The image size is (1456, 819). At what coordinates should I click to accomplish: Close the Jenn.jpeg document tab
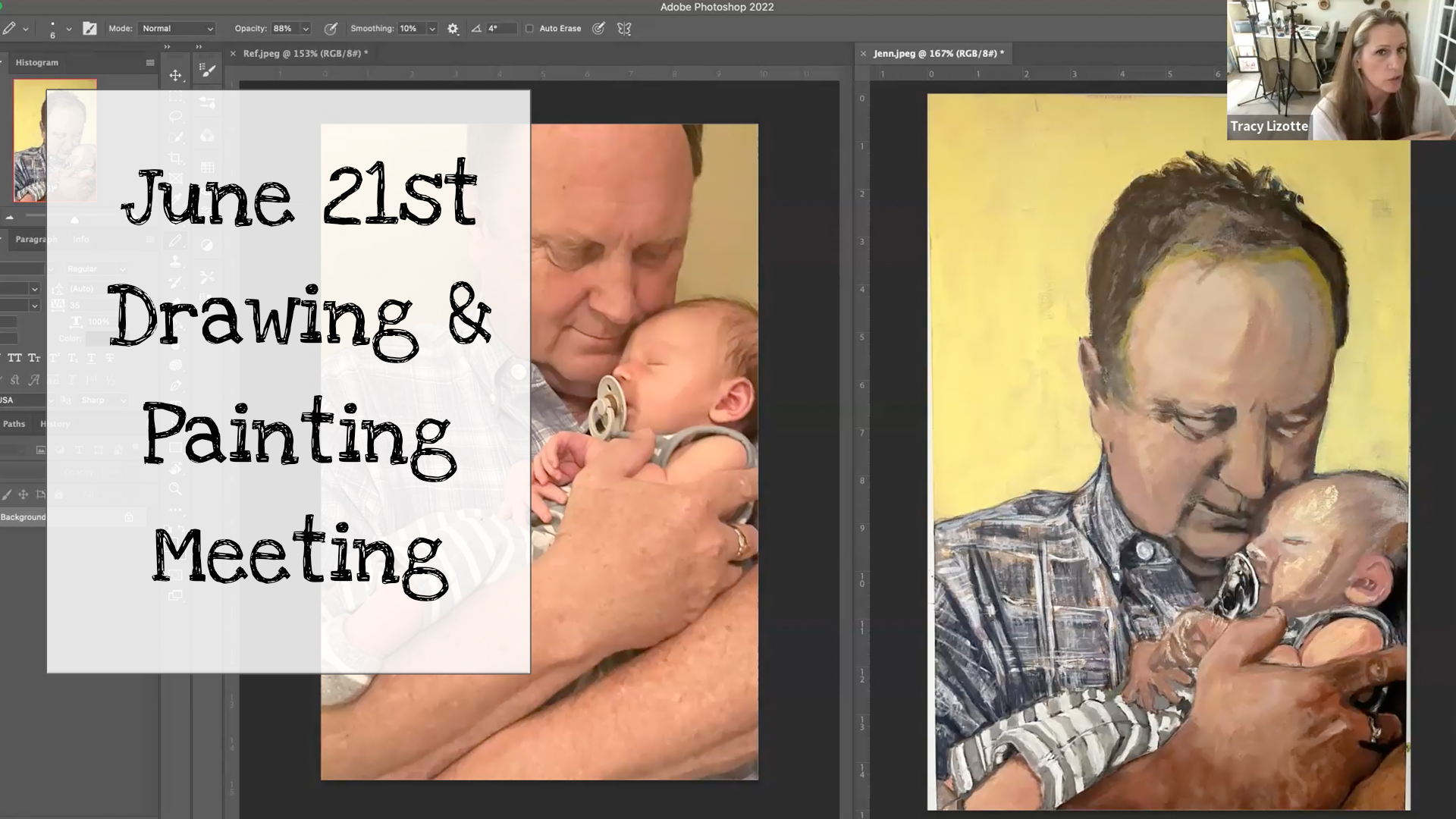[863, 53]
